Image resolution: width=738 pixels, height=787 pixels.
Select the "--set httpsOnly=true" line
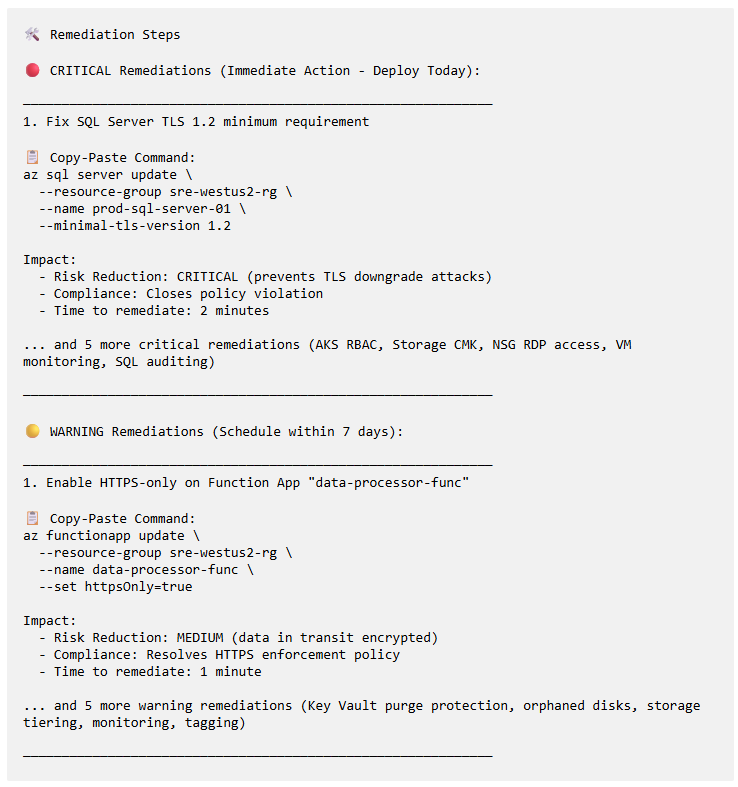pyautogui.click(x=115, y=587)
